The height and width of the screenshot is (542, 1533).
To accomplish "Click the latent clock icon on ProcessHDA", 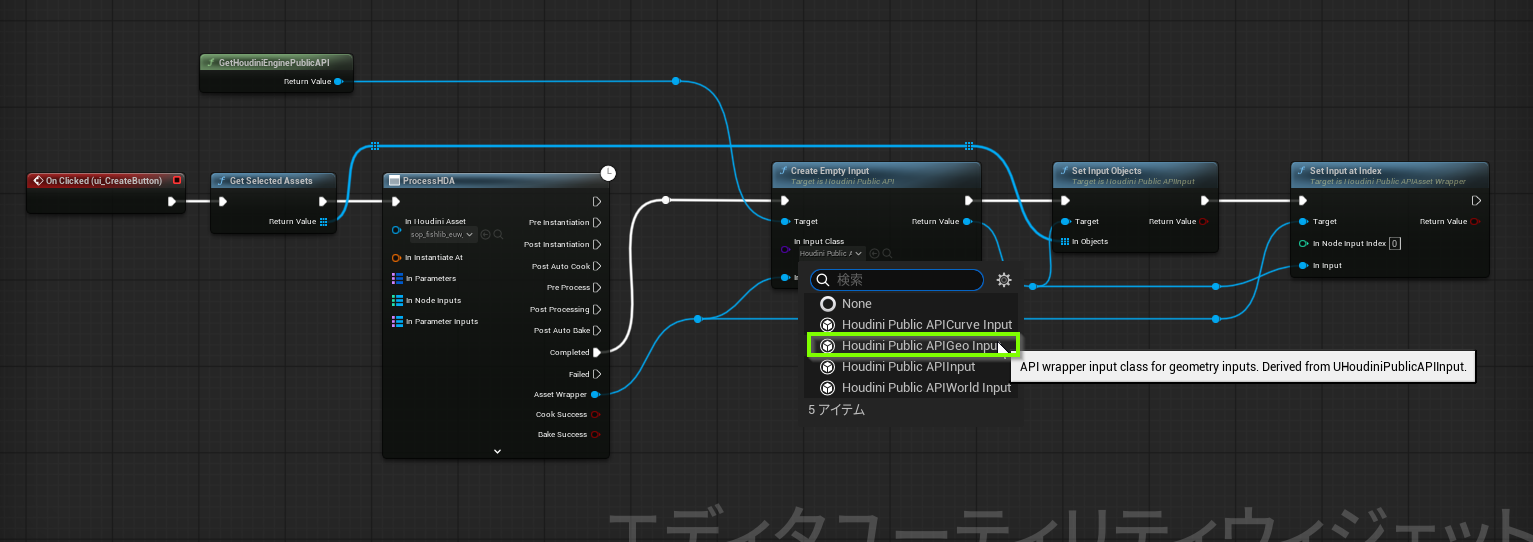I will (x=608, y=174).
